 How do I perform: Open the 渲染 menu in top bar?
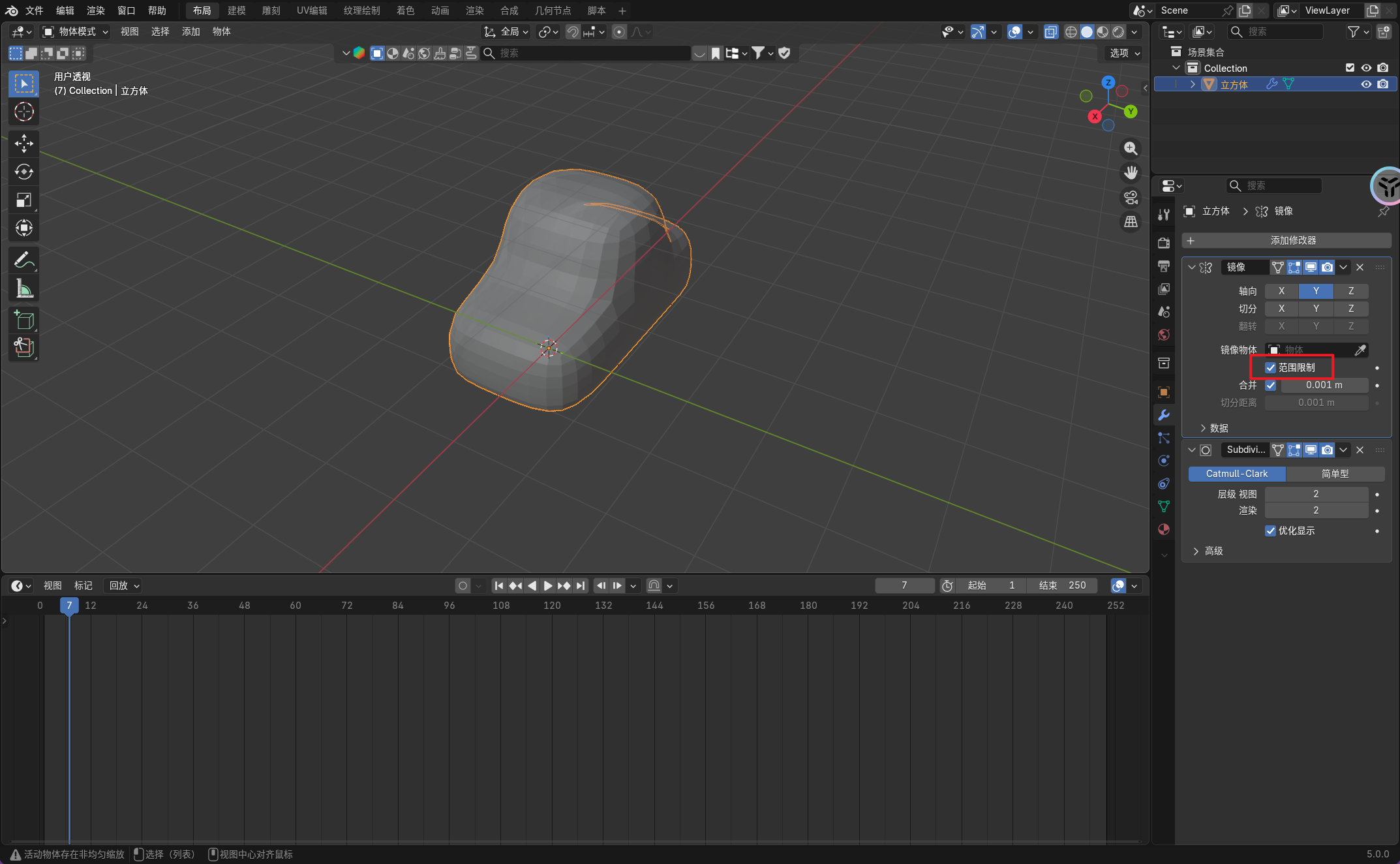96,10
